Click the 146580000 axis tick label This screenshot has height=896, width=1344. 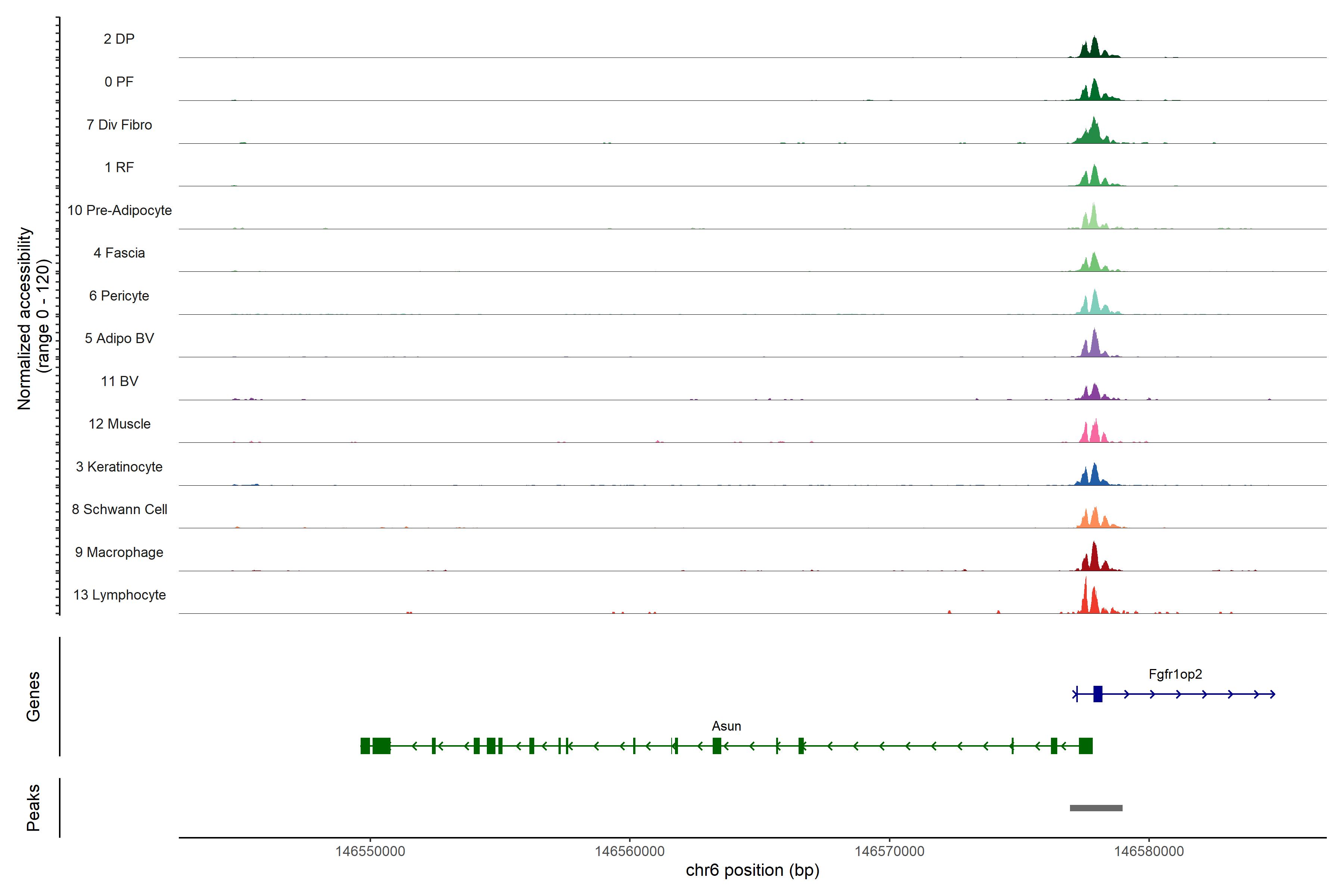tap(1149, 852)
